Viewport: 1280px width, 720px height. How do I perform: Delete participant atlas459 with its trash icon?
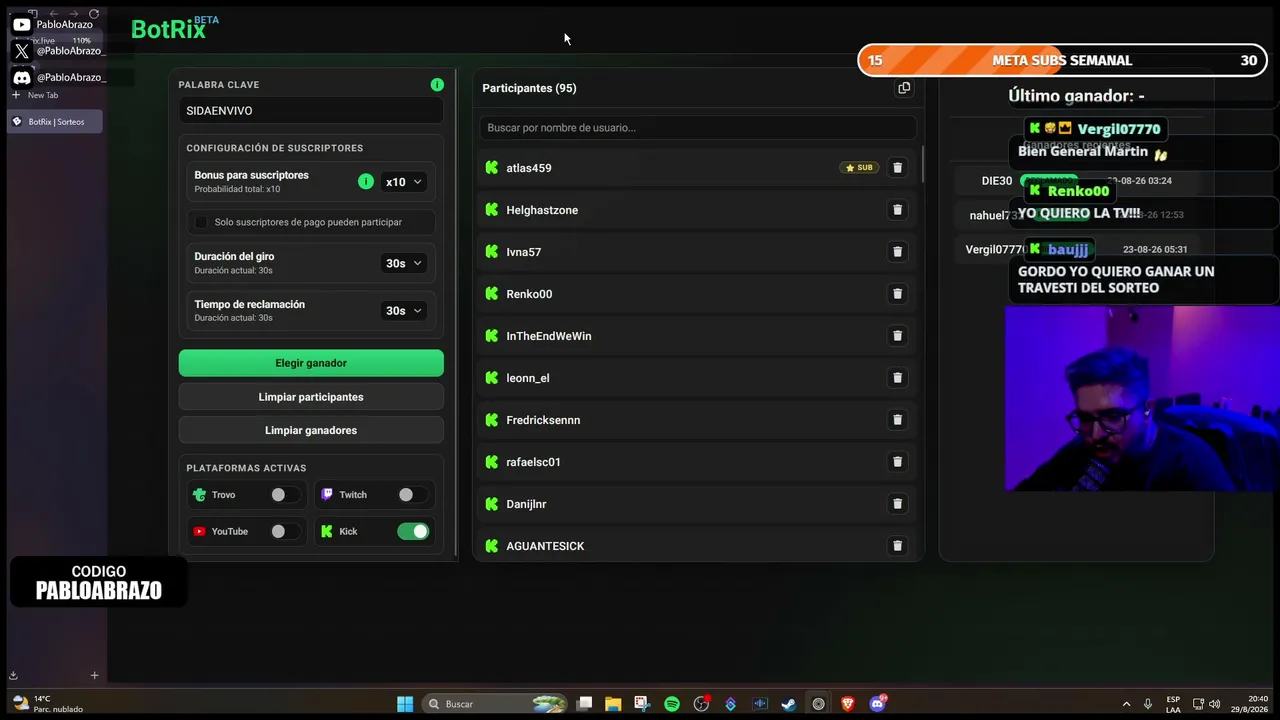[x=897, y=168]
